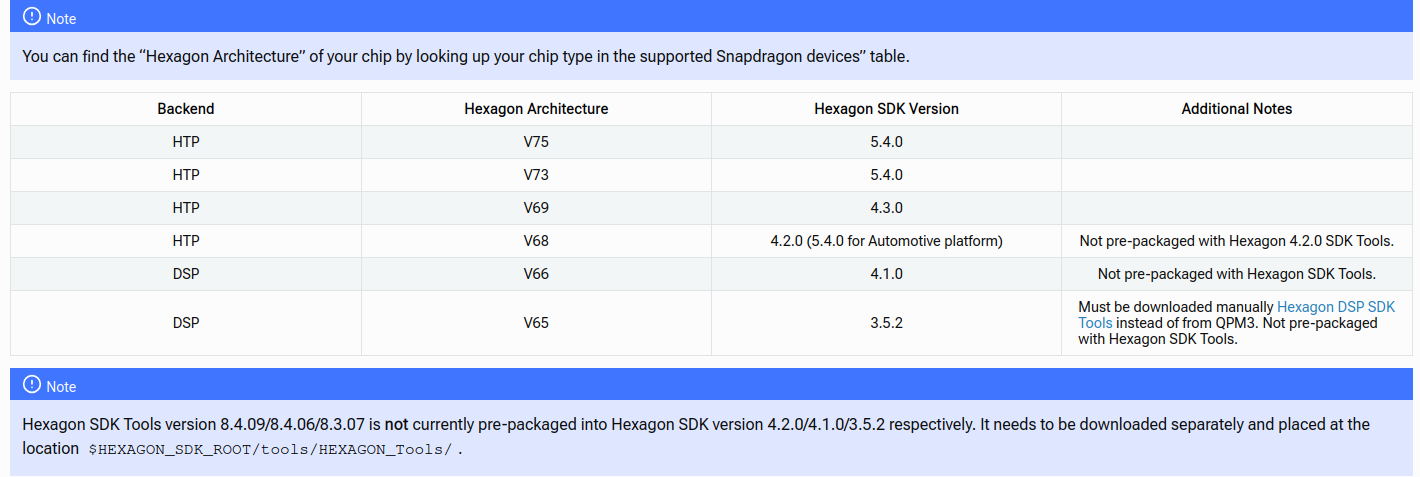Select the V75 architecture cell
This screenshot has width=1420, height=477.
tap(536, 142)
